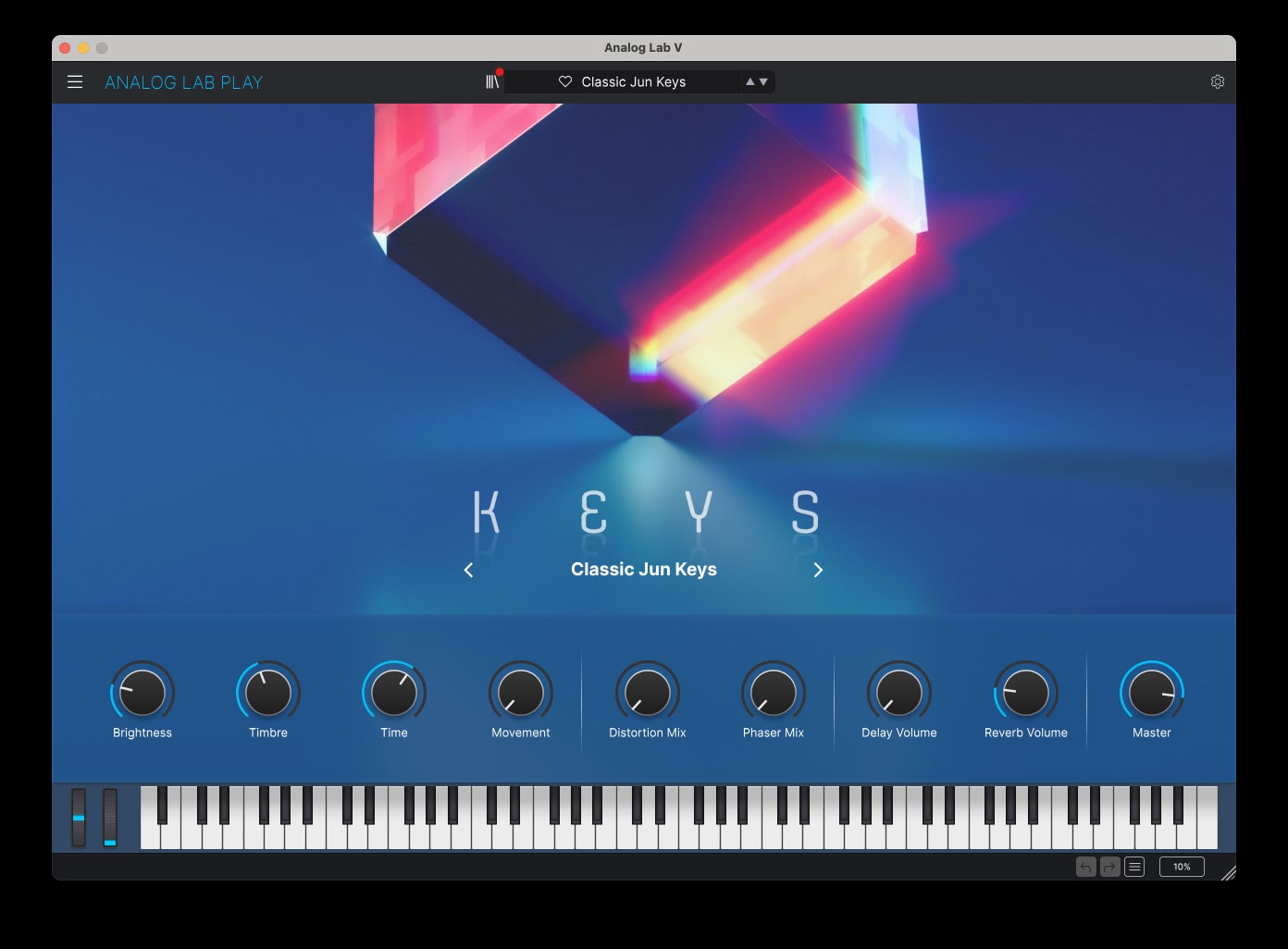1288x949 pixels.
Task: Click the redo arrow button
Action: coord(1109,867)
